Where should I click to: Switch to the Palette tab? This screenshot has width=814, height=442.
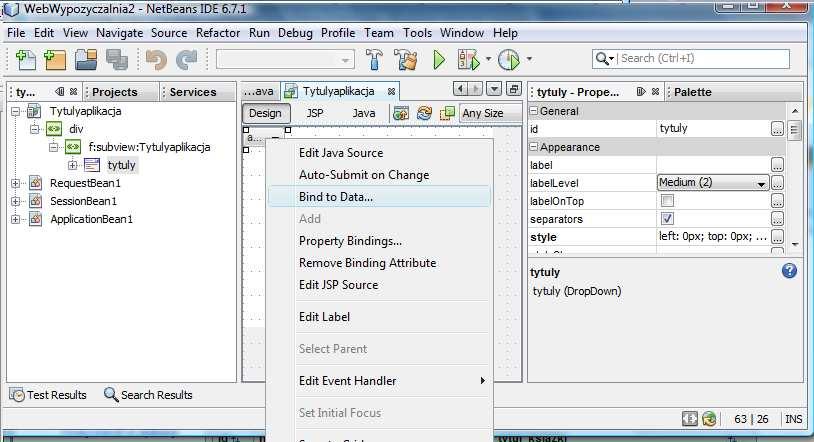(693, 92)
